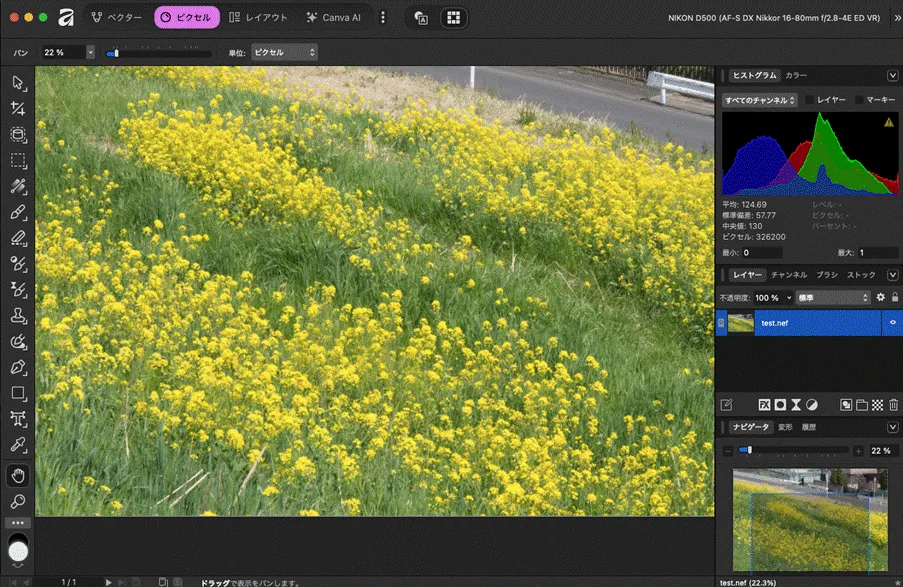This screenshot has height=587, width=903.
Task: Select the Pen tool
Action: click(18, 368)
